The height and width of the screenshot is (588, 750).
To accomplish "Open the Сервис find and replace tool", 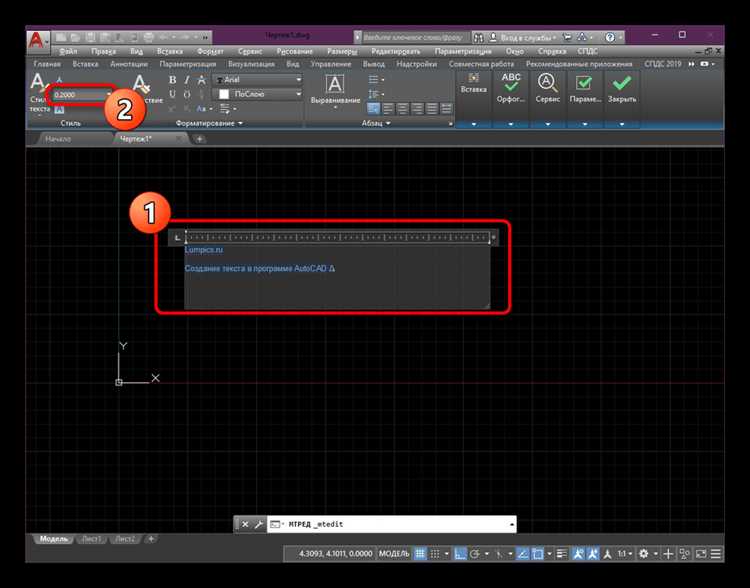I will [547, 88].
